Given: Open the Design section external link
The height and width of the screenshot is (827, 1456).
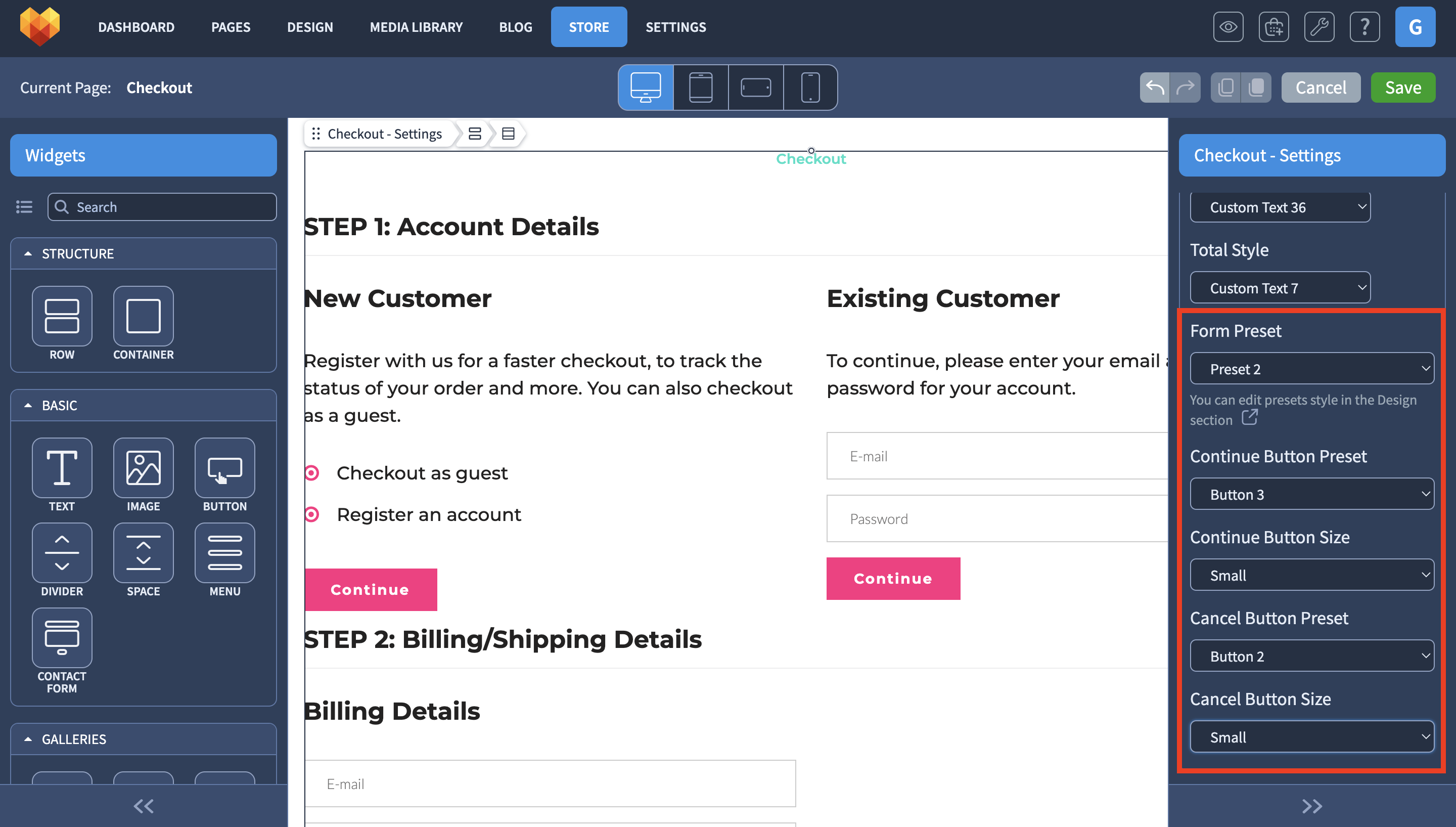Looking at the screenshot, I should coord(1249,417).
